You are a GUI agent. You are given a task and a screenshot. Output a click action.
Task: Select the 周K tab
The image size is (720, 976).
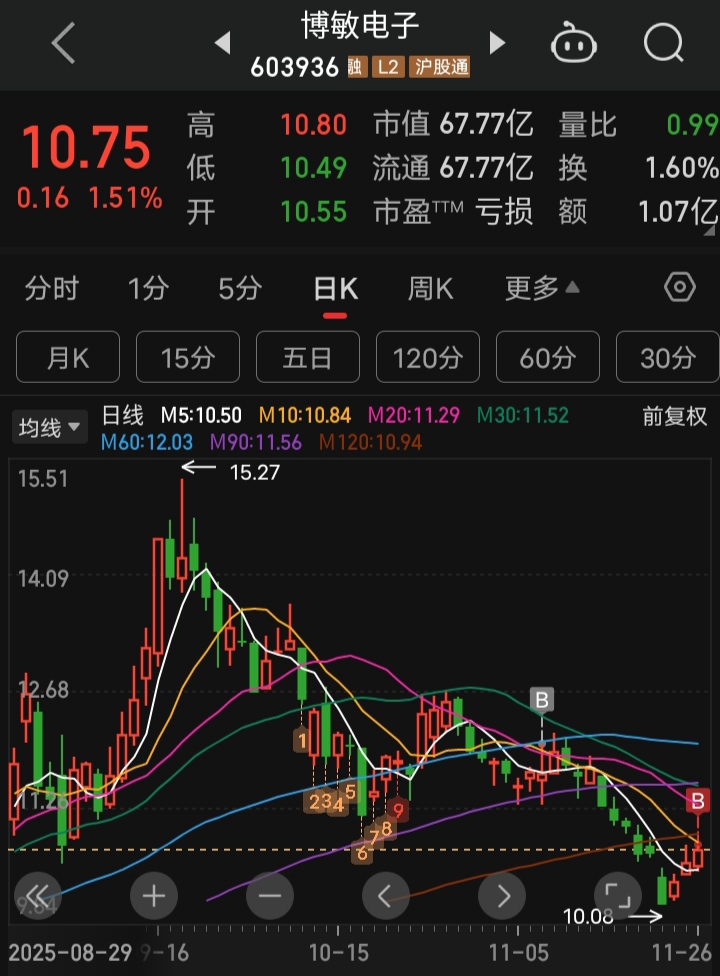coord(430,289)
